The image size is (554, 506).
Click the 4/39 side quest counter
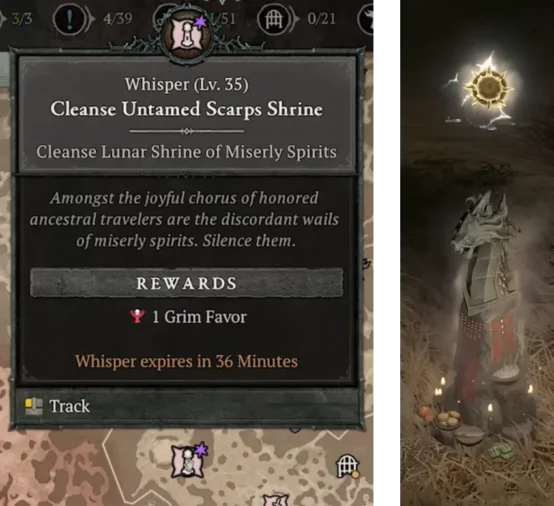(x=118, y=18)
